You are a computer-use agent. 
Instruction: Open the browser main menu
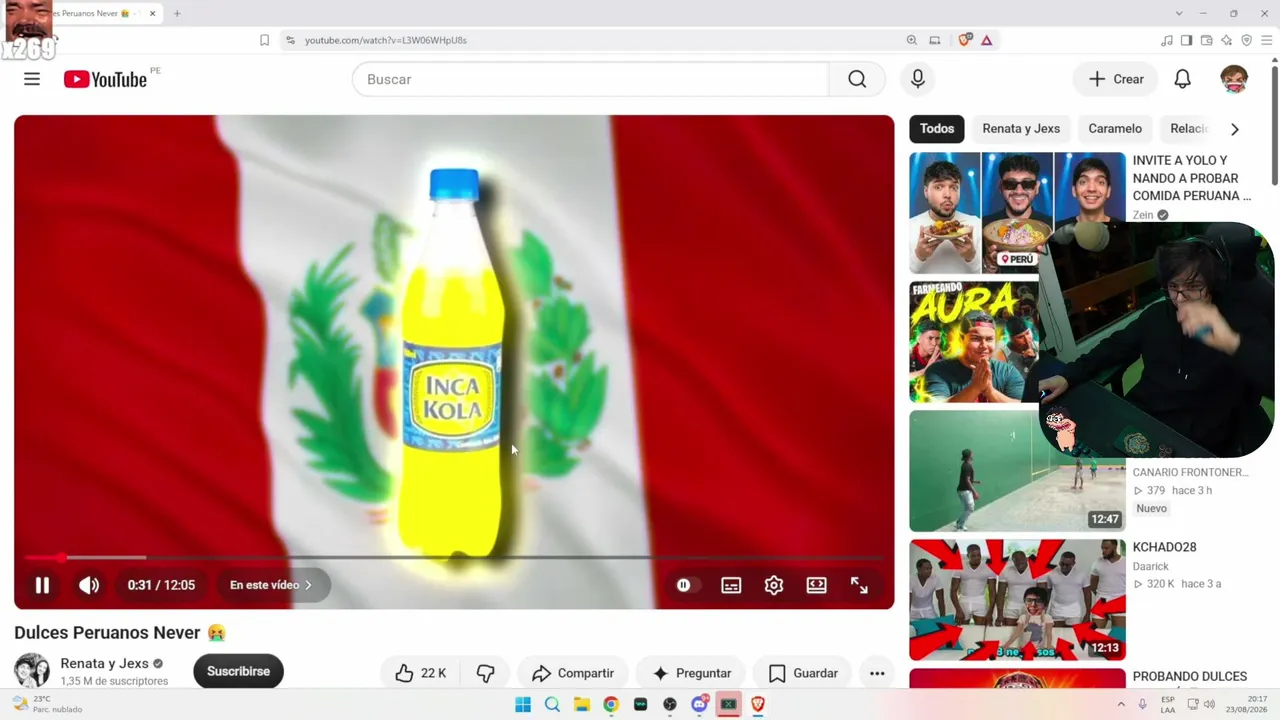[x=1266, y=40]
